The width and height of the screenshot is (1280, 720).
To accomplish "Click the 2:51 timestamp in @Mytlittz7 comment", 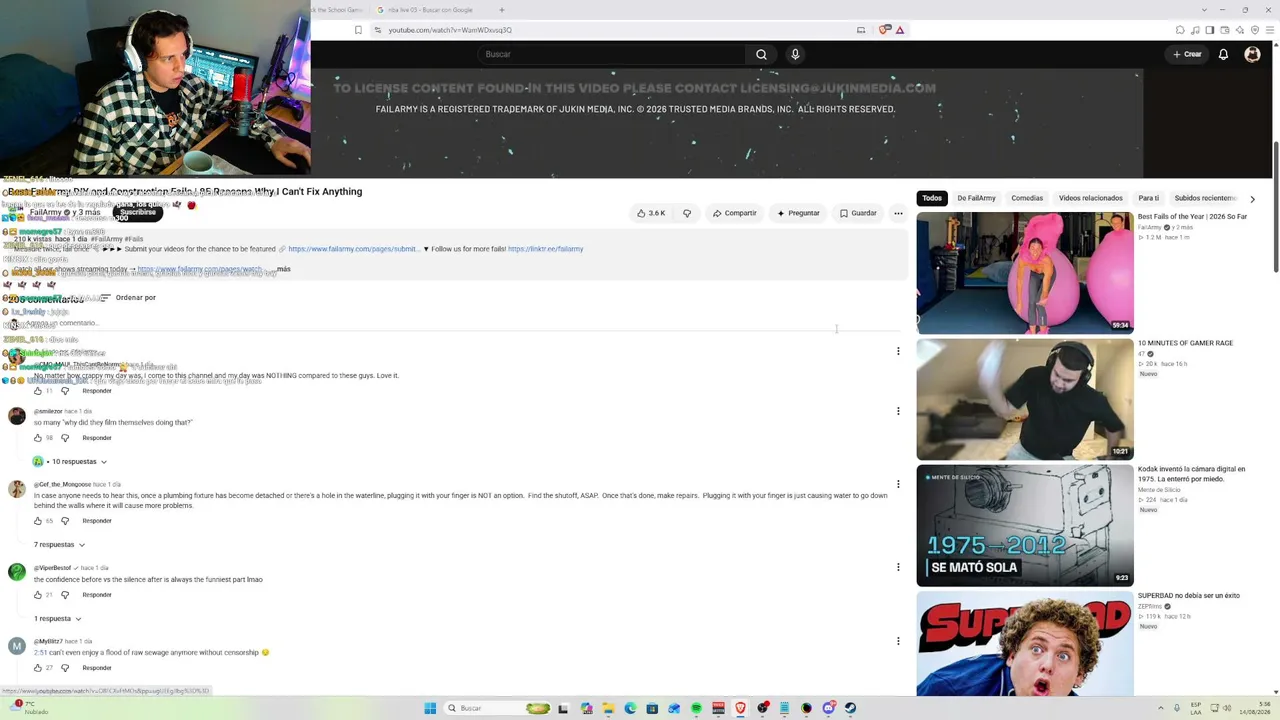I will coord(40,653).
